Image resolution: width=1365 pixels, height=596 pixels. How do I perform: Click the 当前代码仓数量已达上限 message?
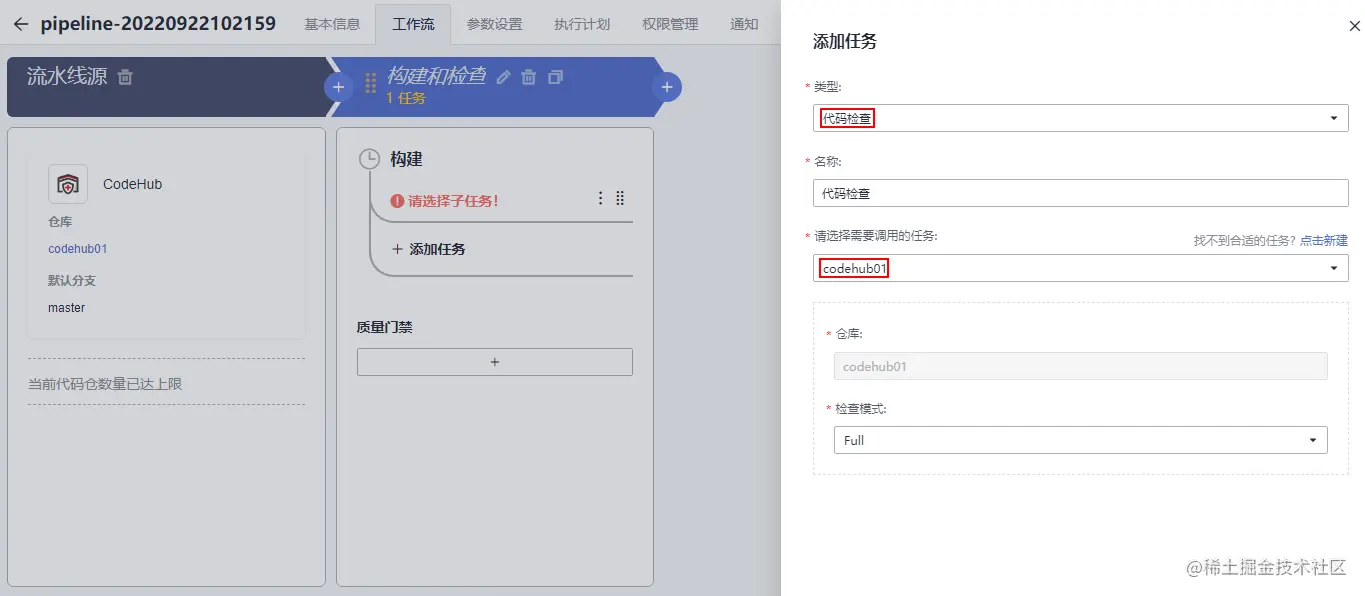point(105,384)
